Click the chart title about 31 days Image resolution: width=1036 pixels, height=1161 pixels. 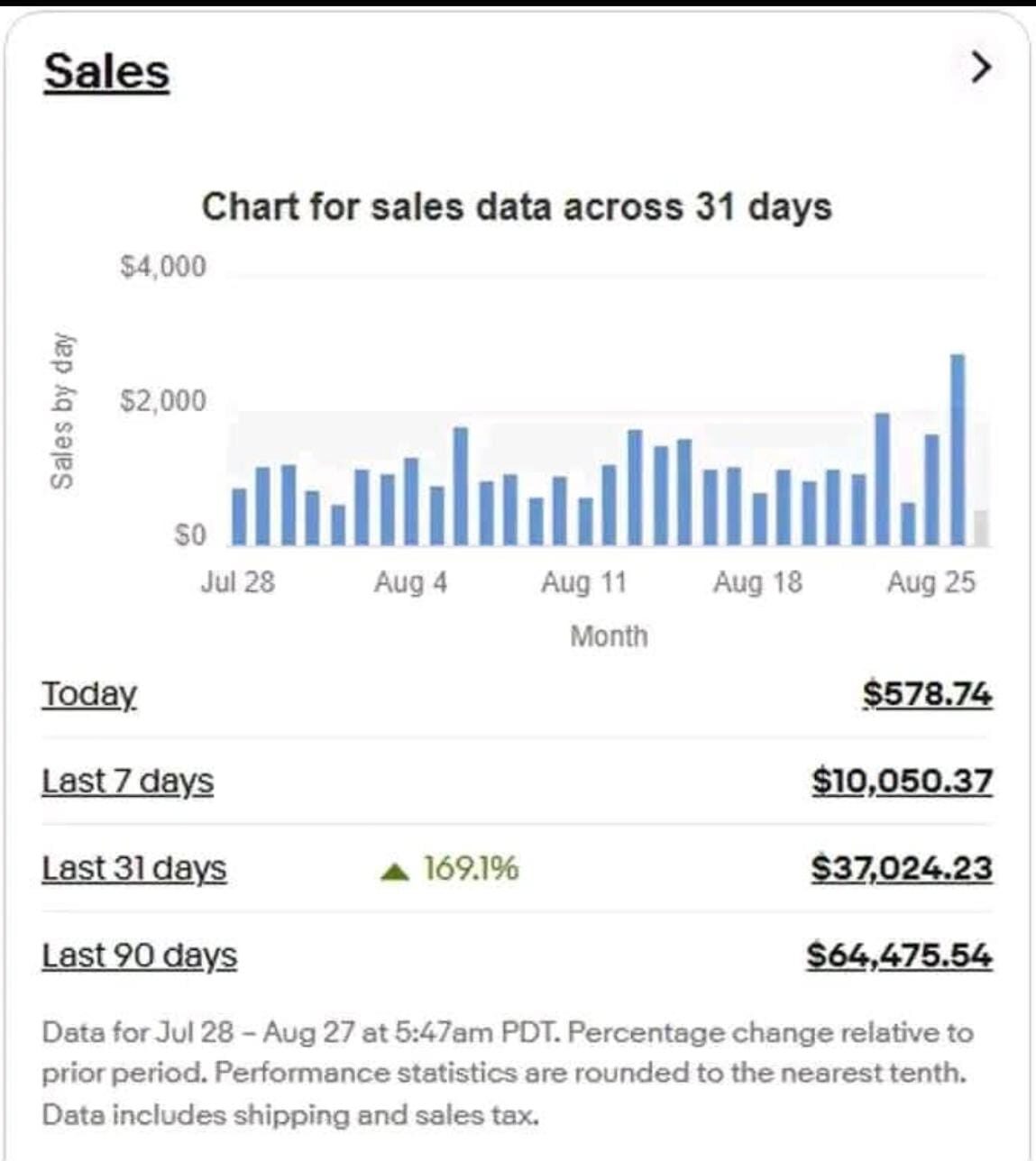tap(516, 206)
